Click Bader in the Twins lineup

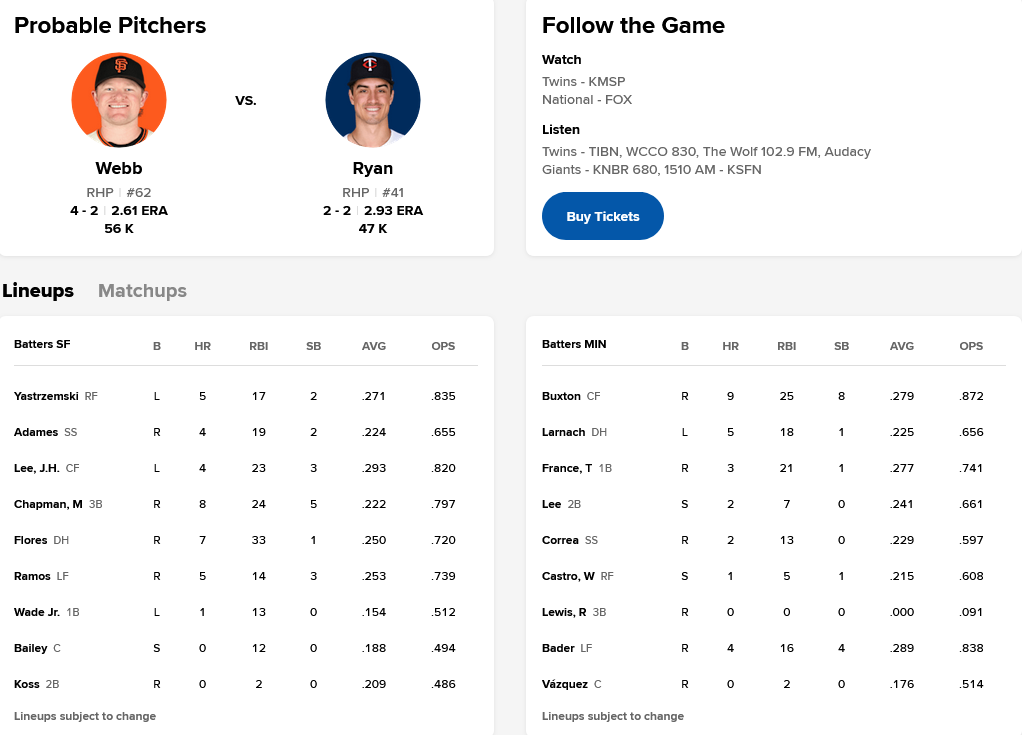pos(558,648)
